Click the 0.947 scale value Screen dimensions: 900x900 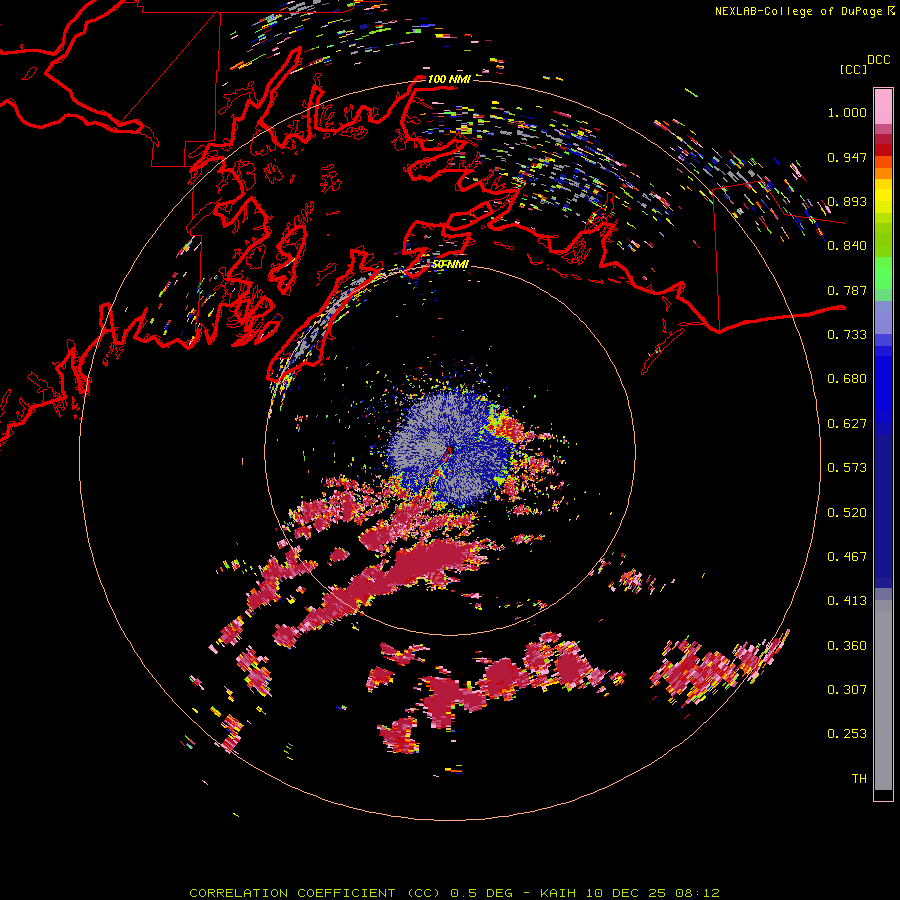click(847, 157)
